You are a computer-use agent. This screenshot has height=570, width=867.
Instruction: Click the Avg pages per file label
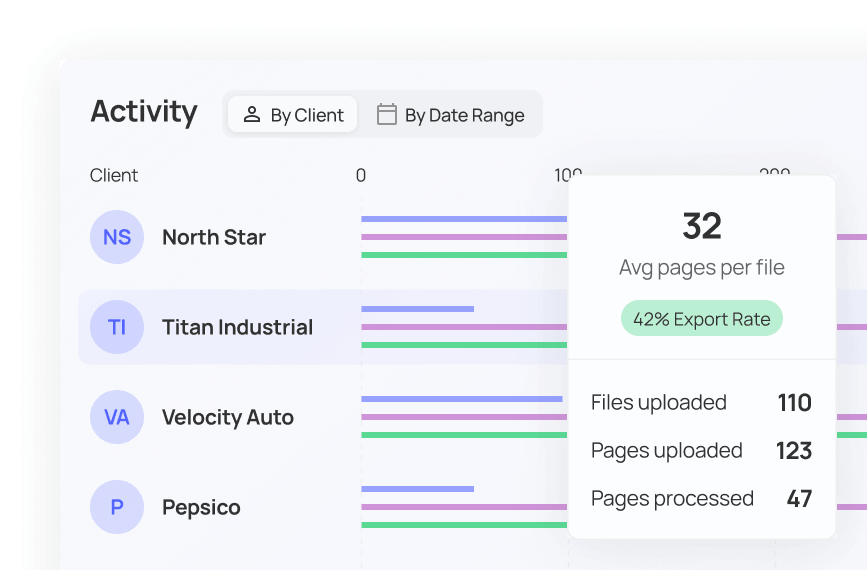[x=702, y=268]
